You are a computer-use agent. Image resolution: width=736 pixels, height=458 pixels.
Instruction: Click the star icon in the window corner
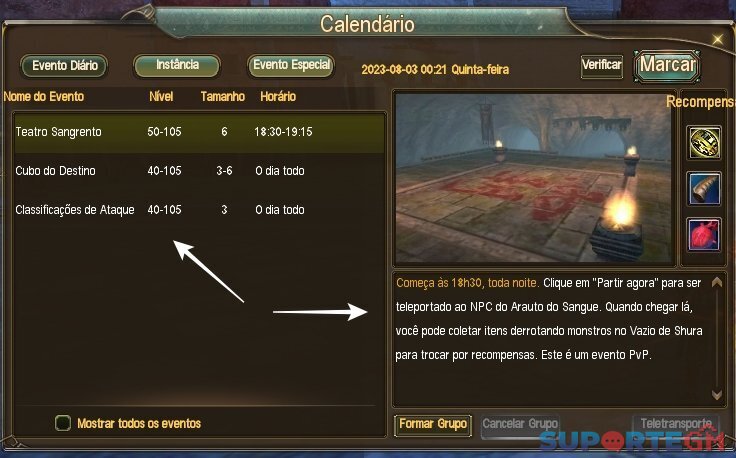718,39
